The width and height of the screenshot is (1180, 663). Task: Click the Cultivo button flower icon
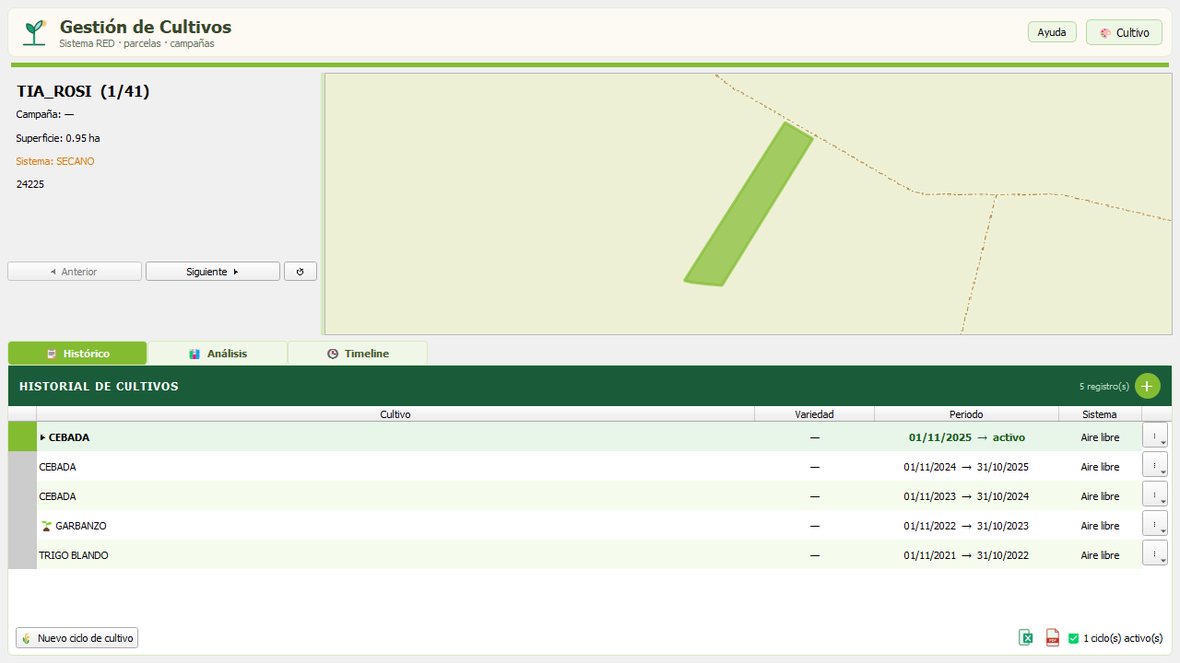coord(1105,33)
